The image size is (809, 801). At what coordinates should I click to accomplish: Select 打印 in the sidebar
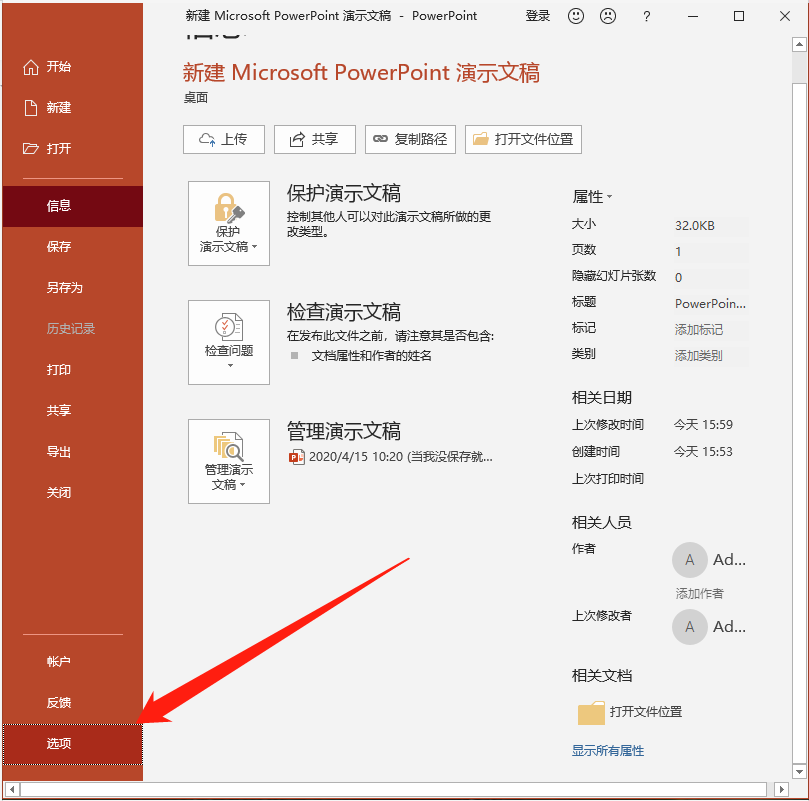[73, 370]
